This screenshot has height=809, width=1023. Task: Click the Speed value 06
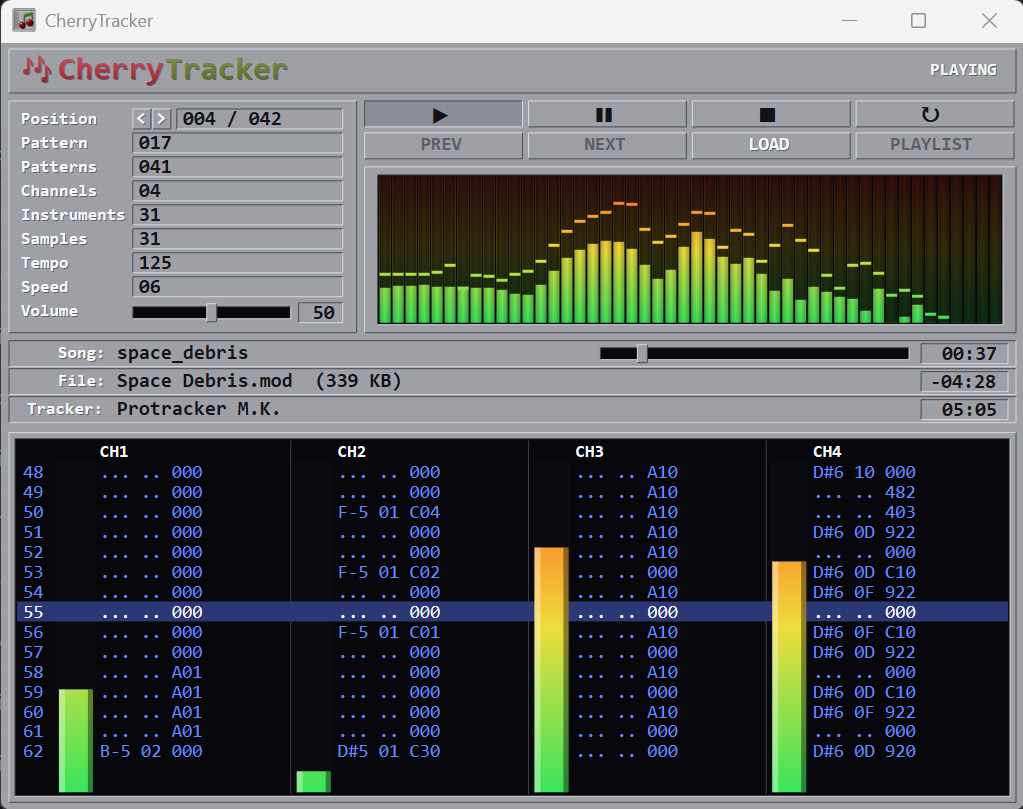point(237,287)
